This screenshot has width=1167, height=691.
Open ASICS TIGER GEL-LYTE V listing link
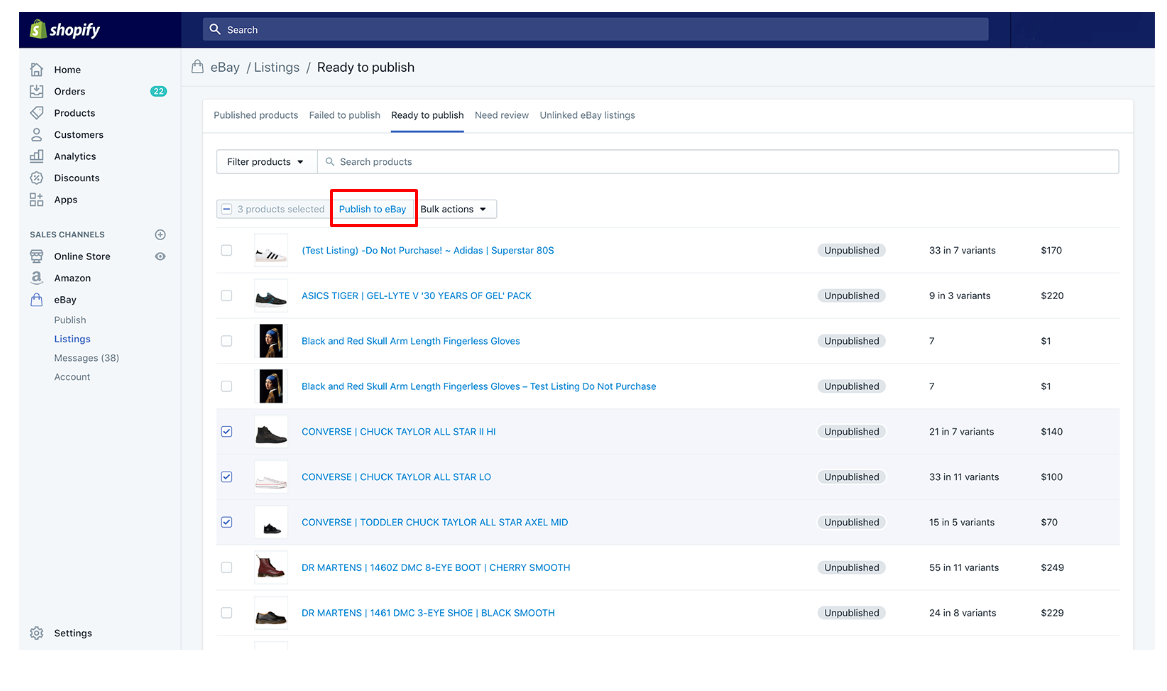(x=416, y=296)
